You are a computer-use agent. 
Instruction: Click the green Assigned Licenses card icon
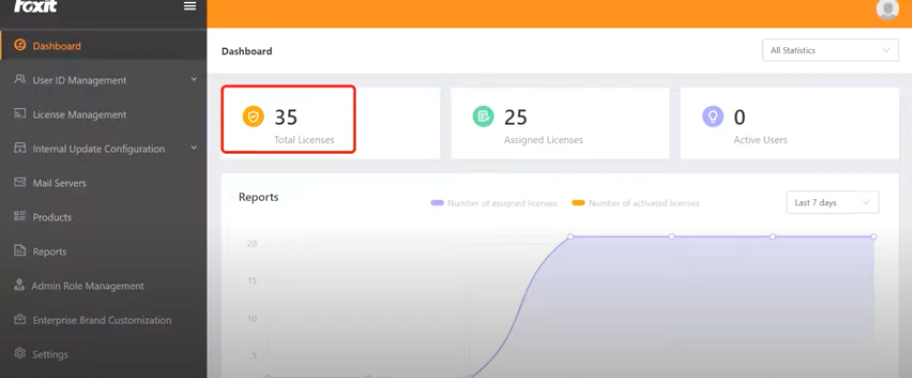point(483,116)
